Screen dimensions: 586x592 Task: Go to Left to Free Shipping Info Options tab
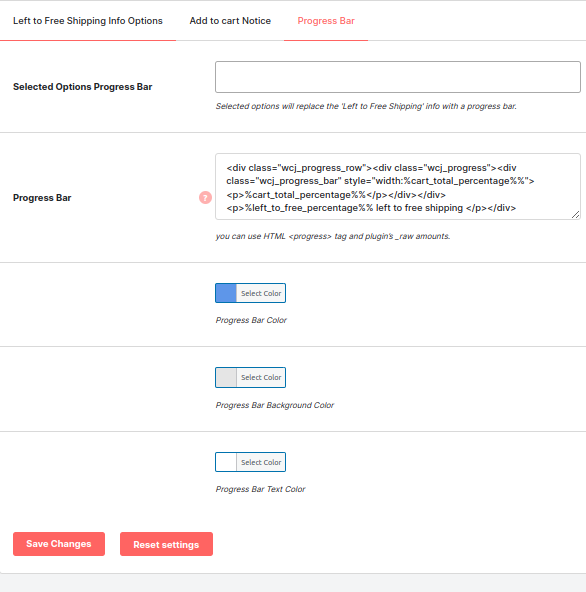click(88, 21)
